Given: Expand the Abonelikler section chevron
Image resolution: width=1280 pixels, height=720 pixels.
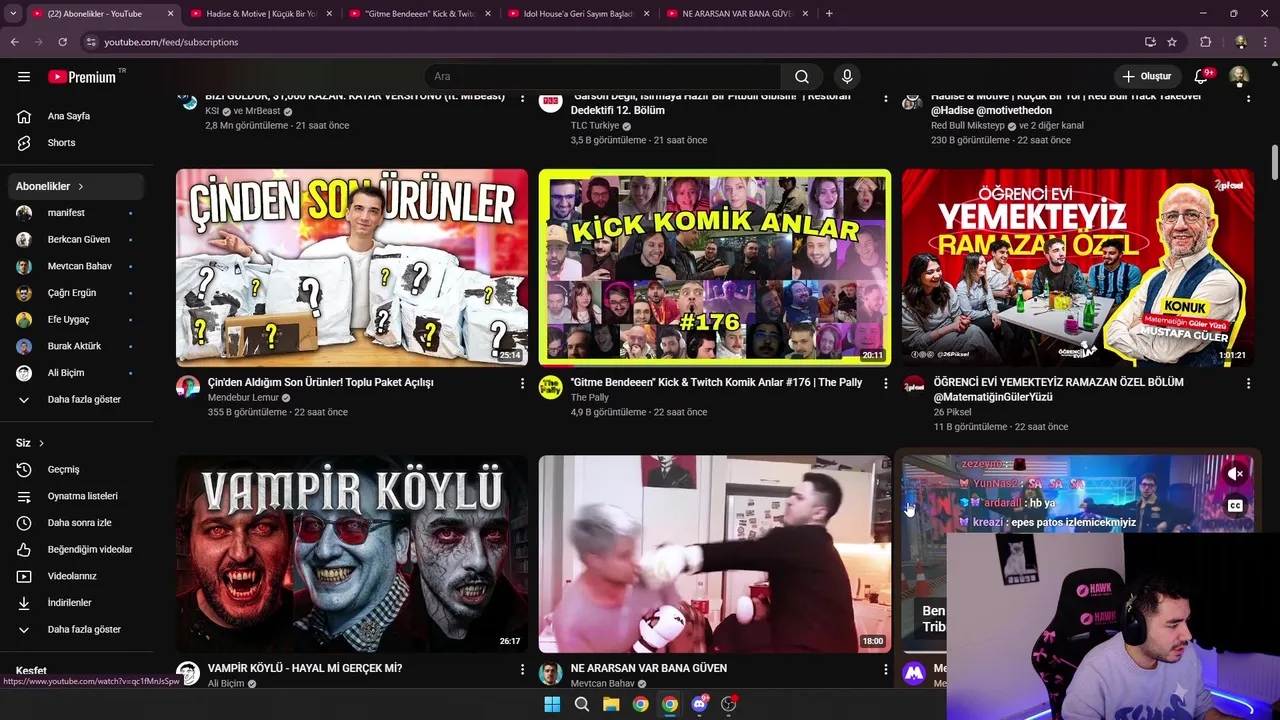Looking at the screenshot, I should 81,186.
